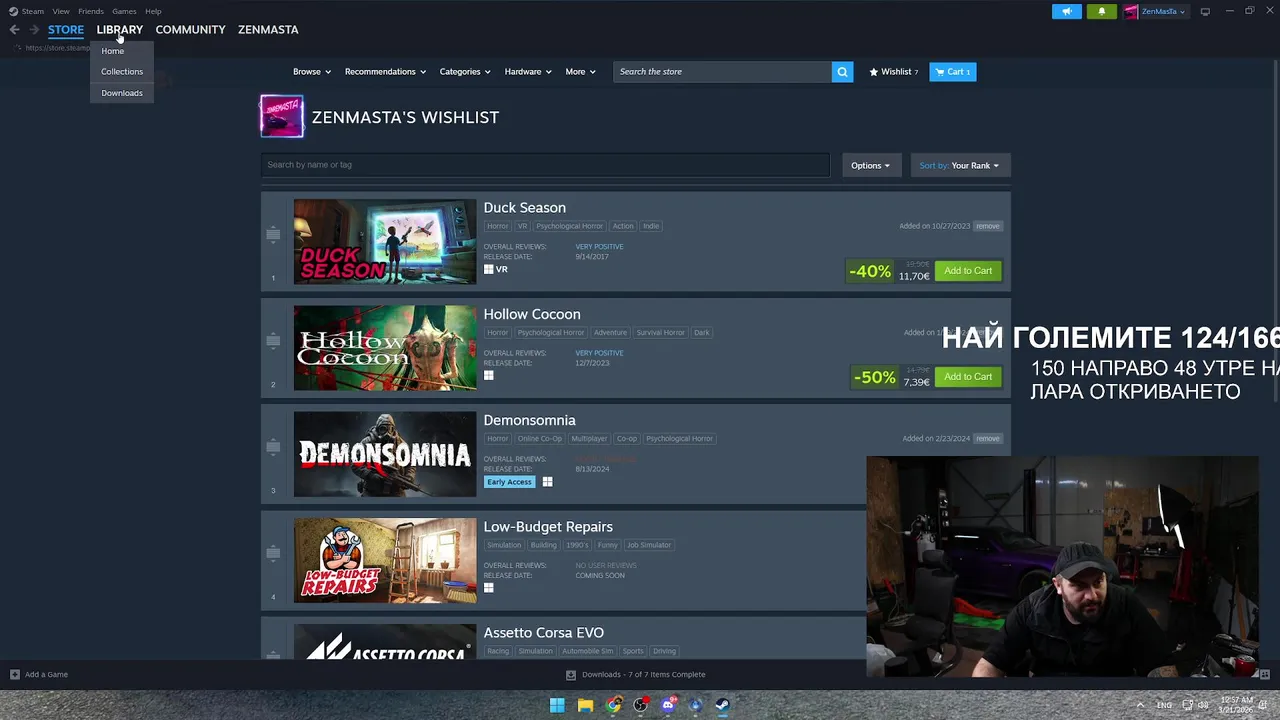Click the Online Co-Op tag on Demonsomnia
The image size is (1280, 720).
tap(540, 439)
